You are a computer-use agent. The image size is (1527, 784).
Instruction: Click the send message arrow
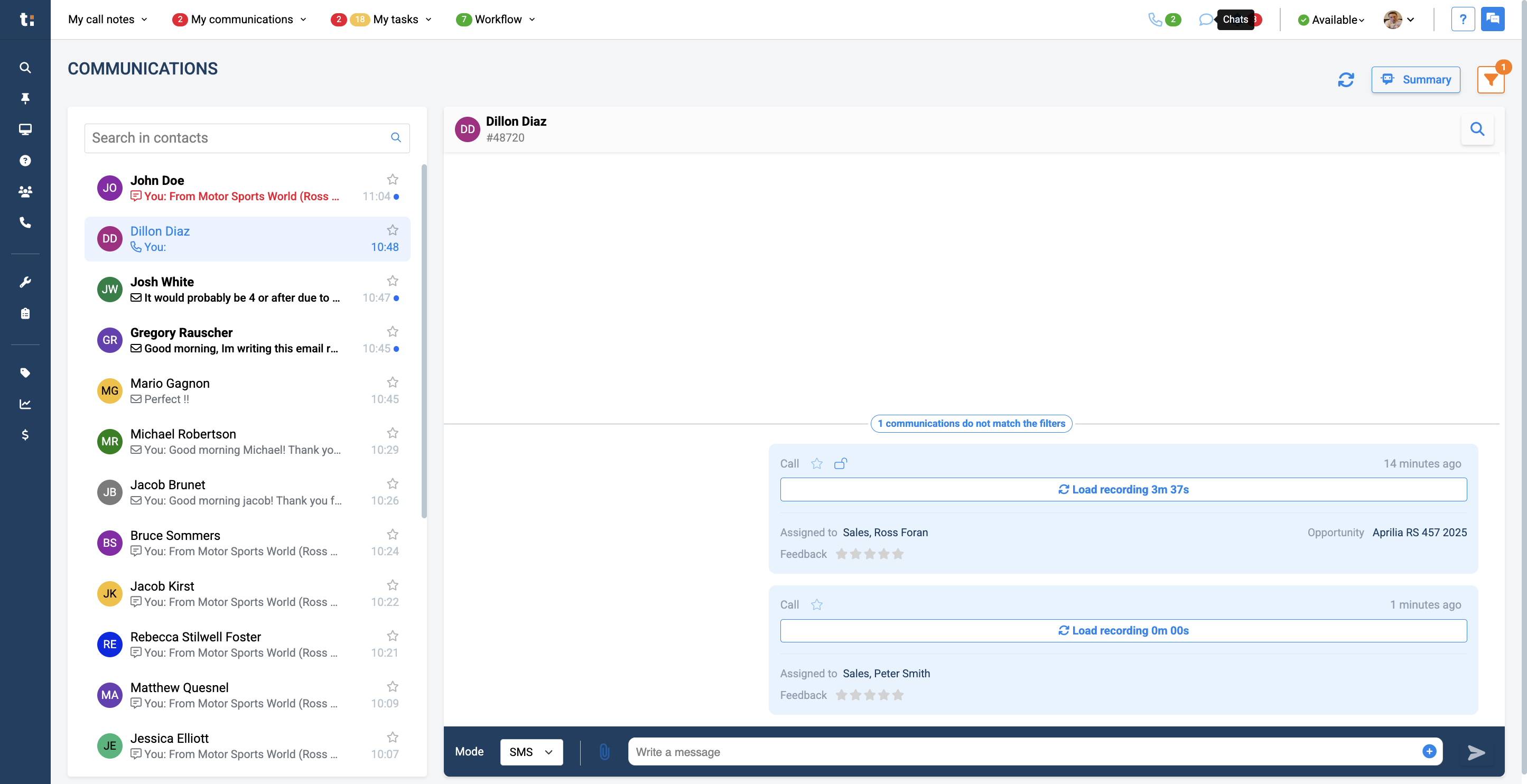click(x=1476, y=752)
